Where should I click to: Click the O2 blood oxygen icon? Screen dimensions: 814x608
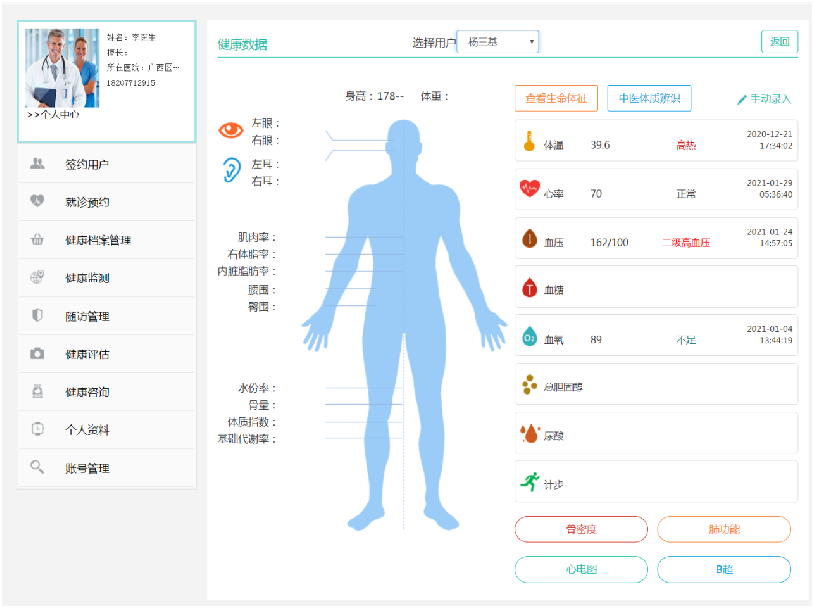coord(529,337)
